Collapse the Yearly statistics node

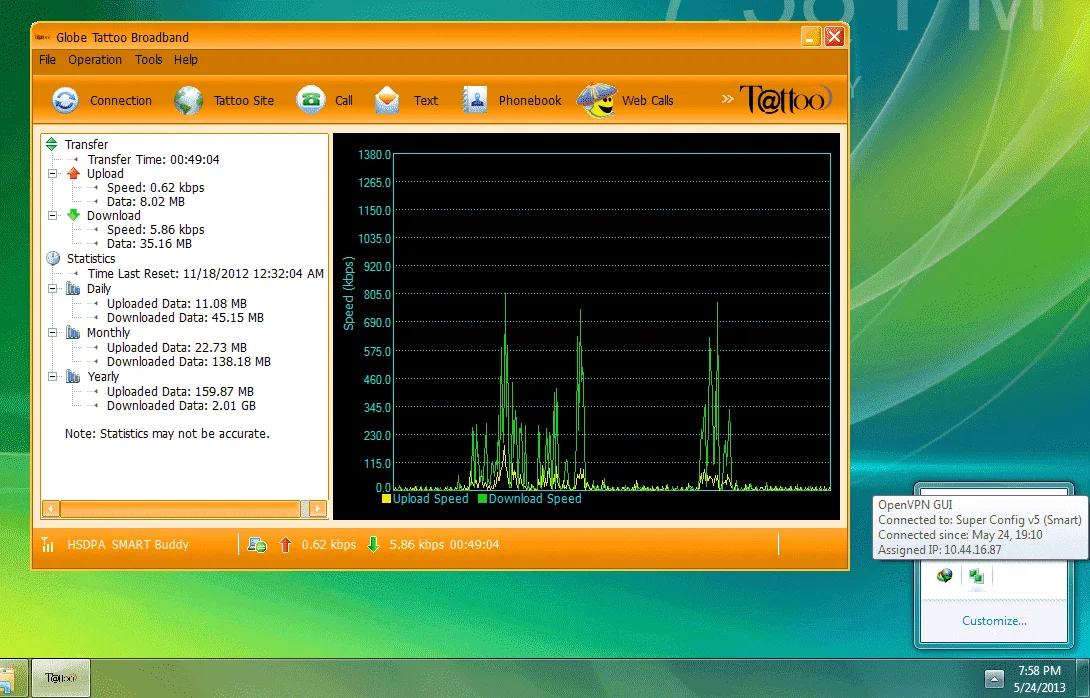52,377
